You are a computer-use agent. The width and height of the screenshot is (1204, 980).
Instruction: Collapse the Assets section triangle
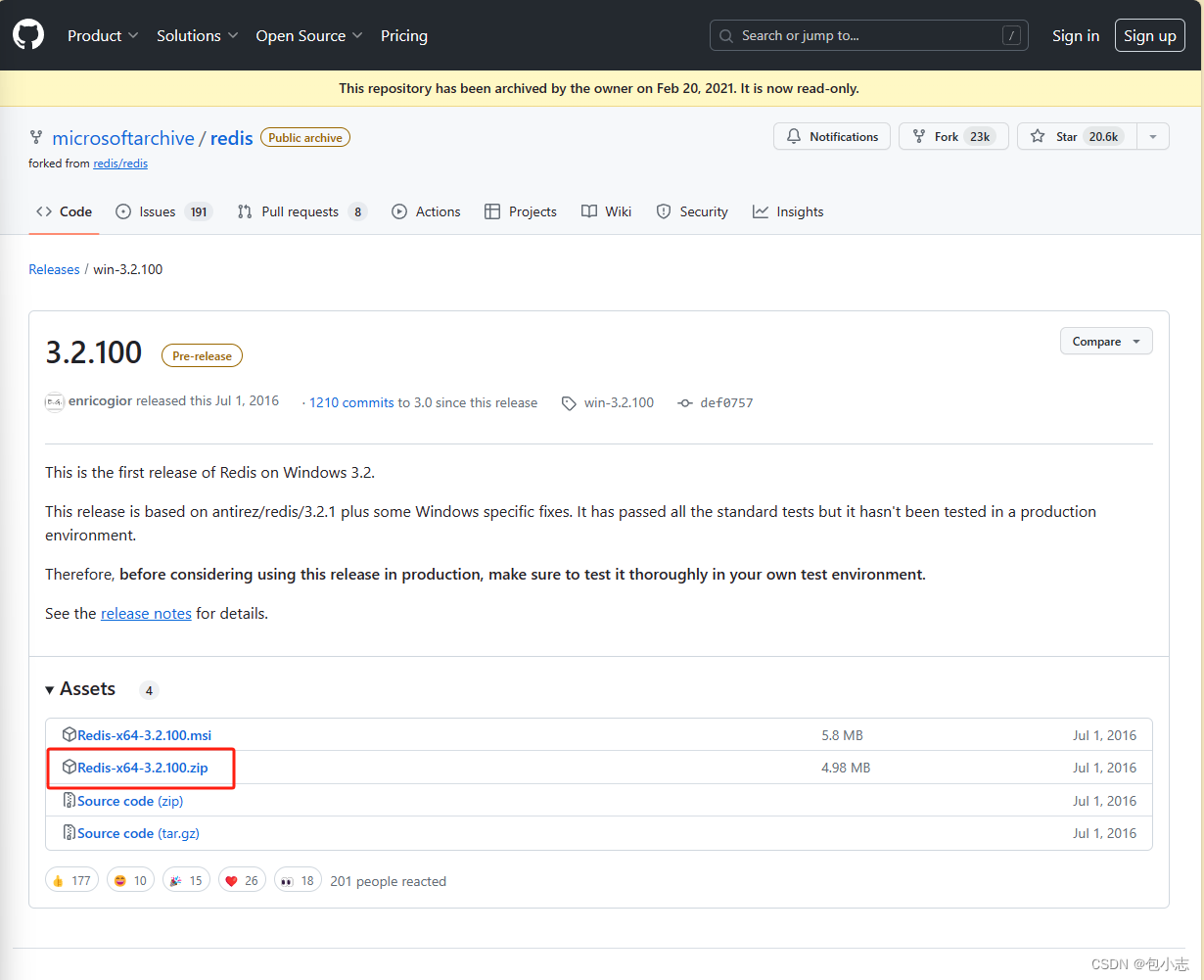pos(50,690)
